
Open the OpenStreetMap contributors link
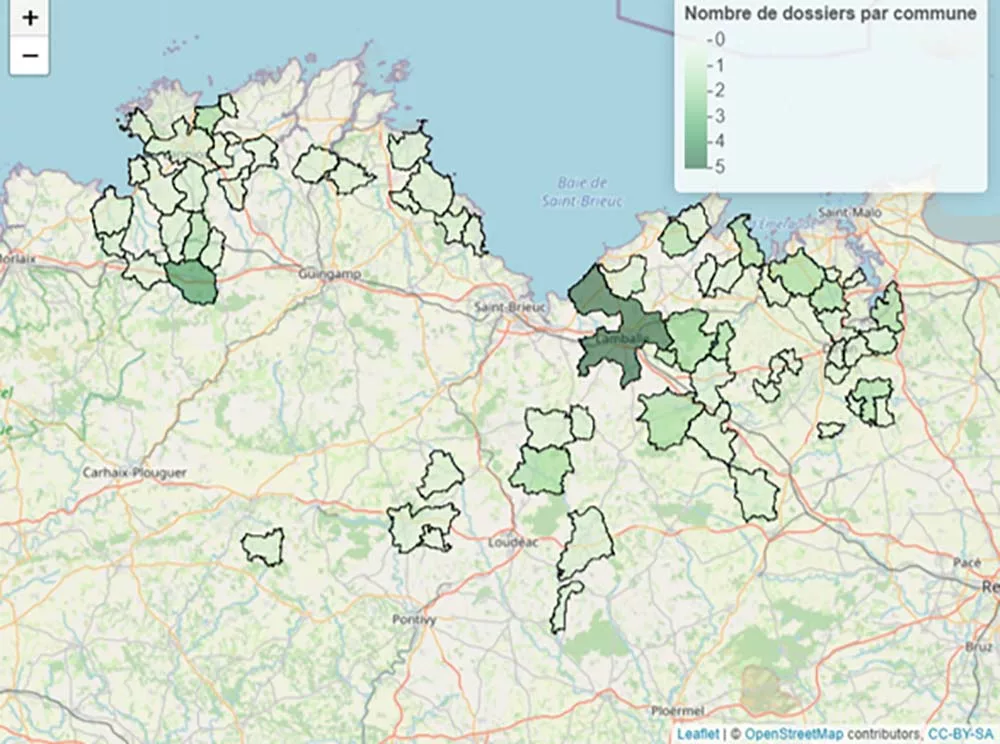click(x=832, y=734)
